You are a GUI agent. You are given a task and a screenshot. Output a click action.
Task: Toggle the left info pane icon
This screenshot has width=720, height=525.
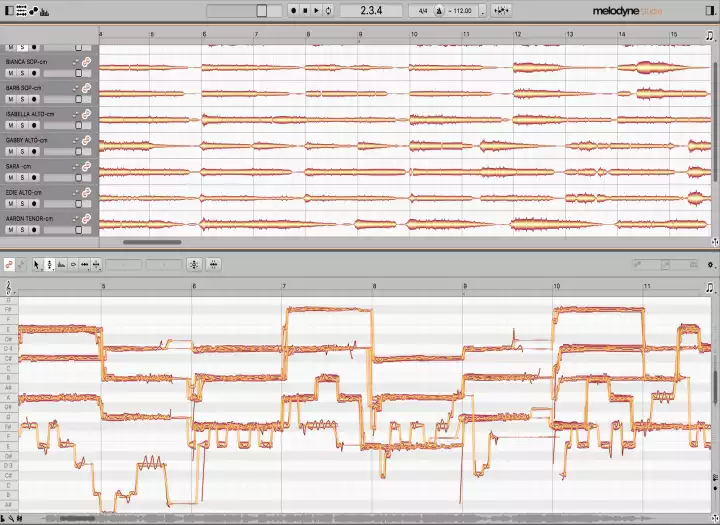[x=9, y=11]
